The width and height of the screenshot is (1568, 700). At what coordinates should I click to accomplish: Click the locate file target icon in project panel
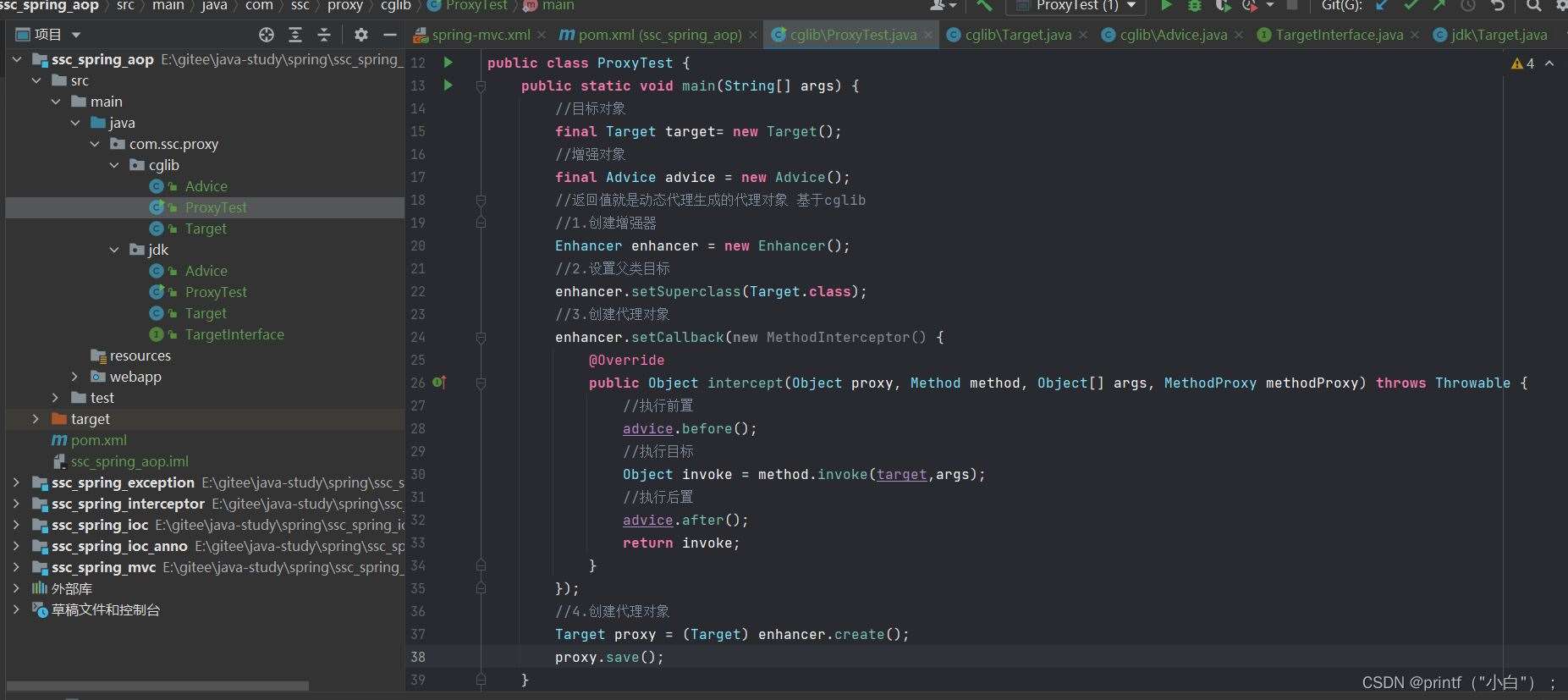coord(267,35)
